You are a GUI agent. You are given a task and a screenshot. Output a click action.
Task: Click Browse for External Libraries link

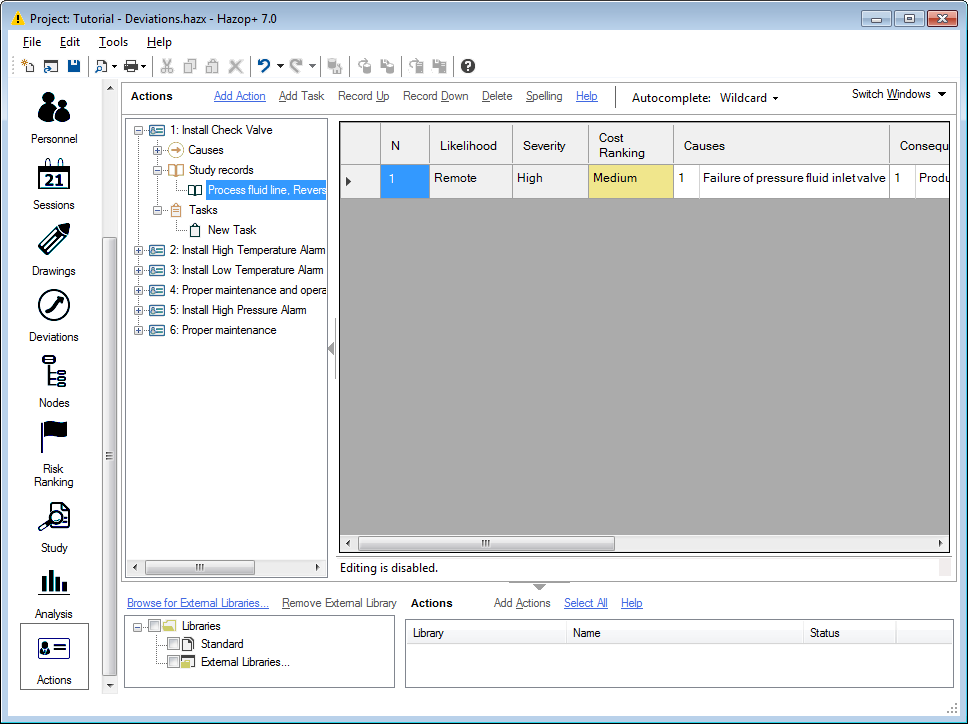(198, 603)
